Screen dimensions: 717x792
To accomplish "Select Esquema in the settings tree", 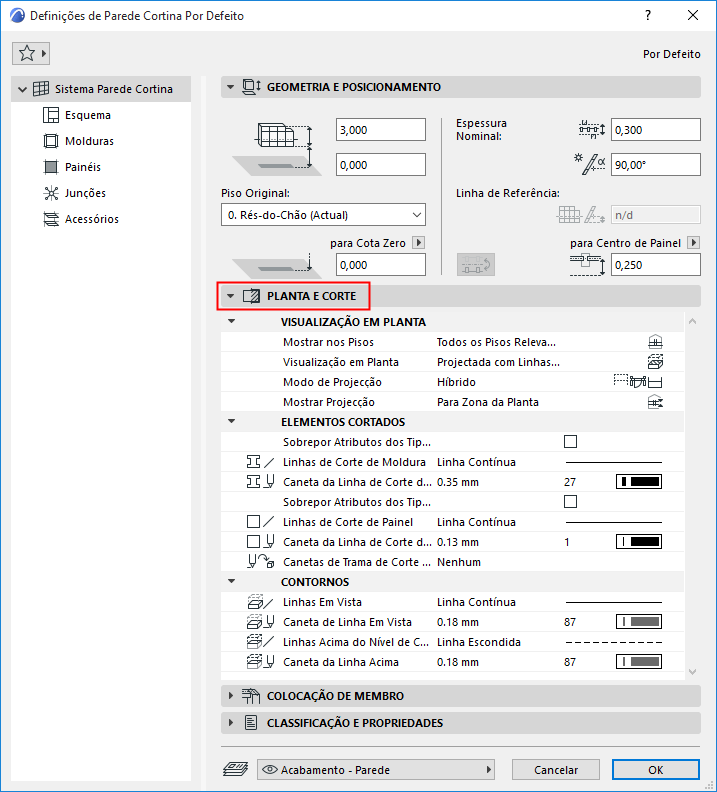I will pos(88,115).
